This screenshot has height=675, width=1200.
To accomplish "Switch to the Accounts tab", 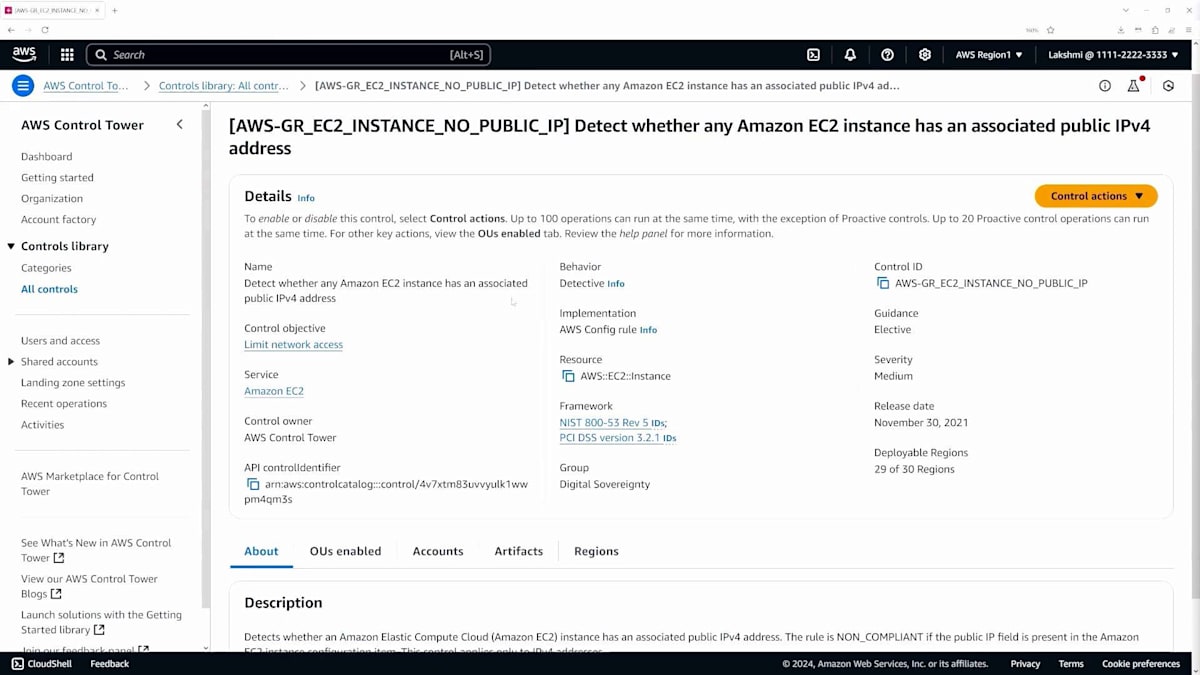I will (x=438, y=551).
